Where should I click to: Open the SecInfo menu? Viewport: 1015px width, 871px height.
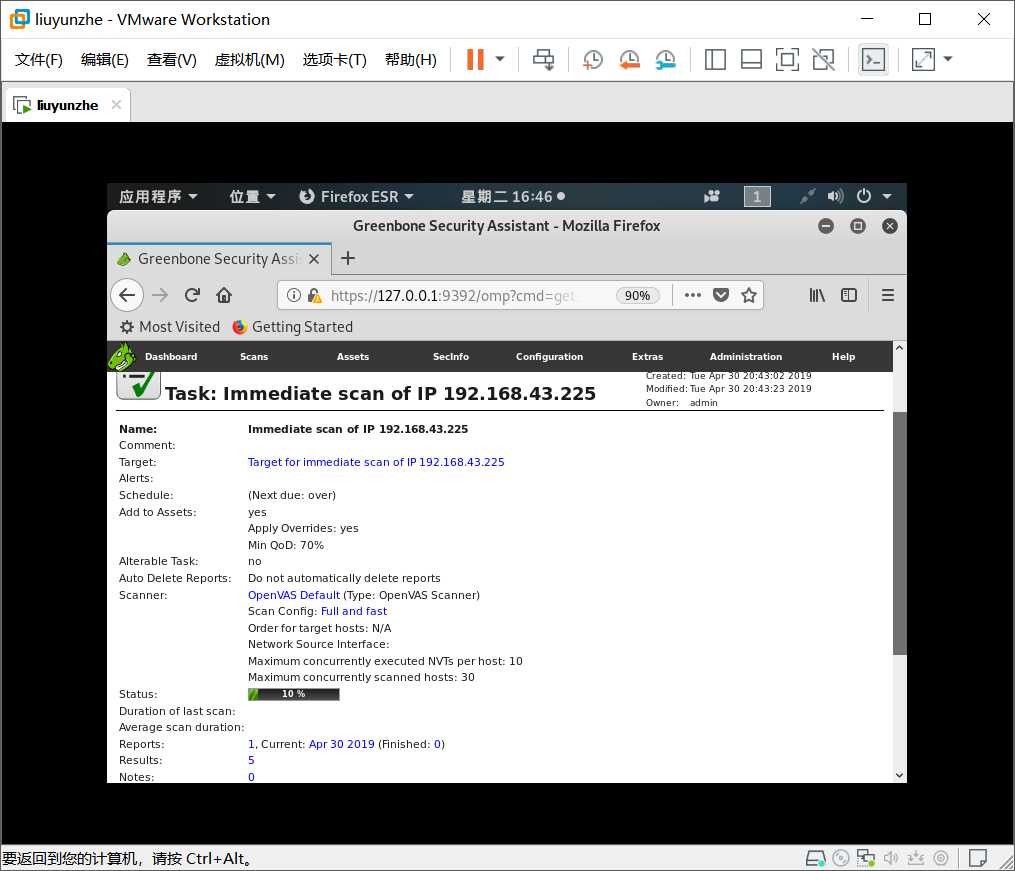tap(451, 357)
